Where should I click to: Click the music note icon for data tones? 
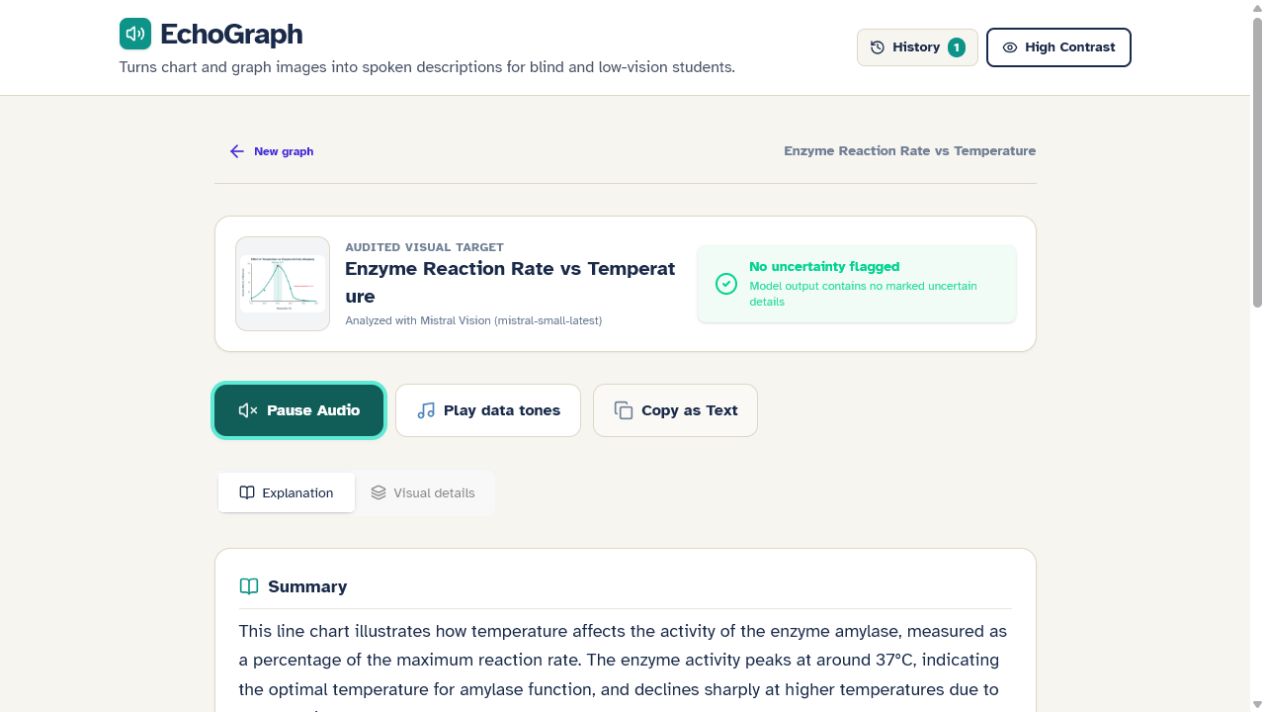click(x=426, y=410)
